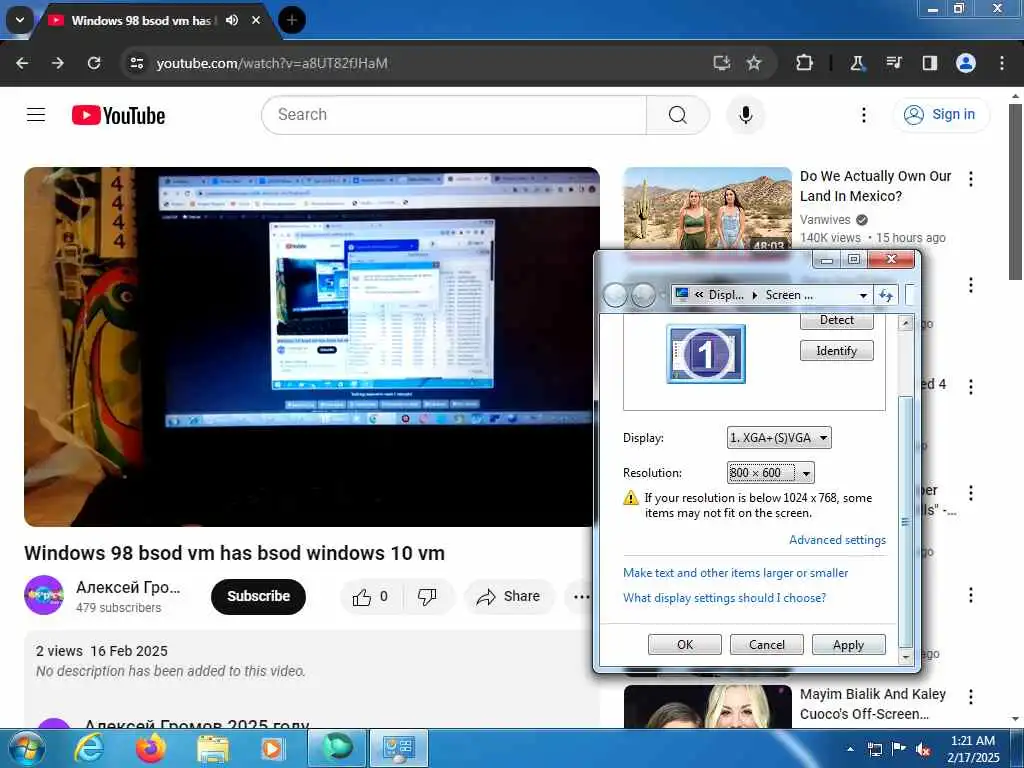Show hidden tray icons arrow
Image resolution: width=1024 pixels, height=768 pixels.
click(x=850, y=749)
